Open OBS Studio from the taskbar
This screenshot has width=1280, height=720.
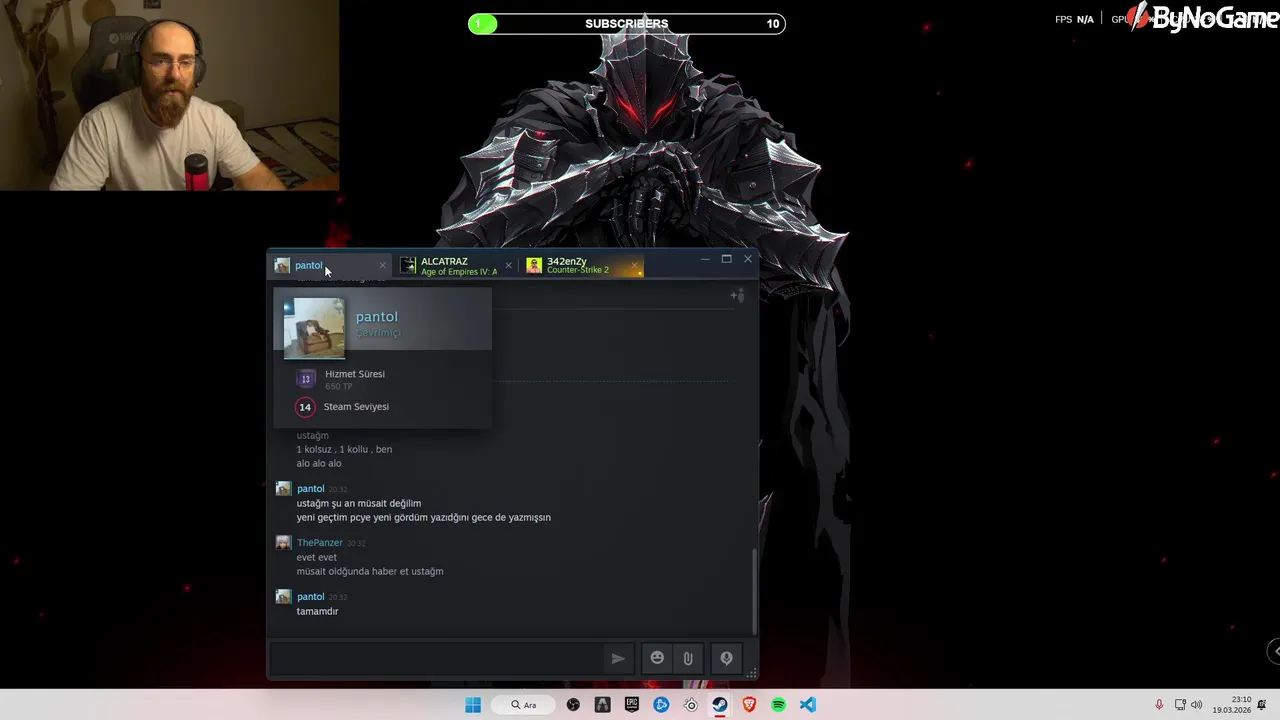coord(573,705)
